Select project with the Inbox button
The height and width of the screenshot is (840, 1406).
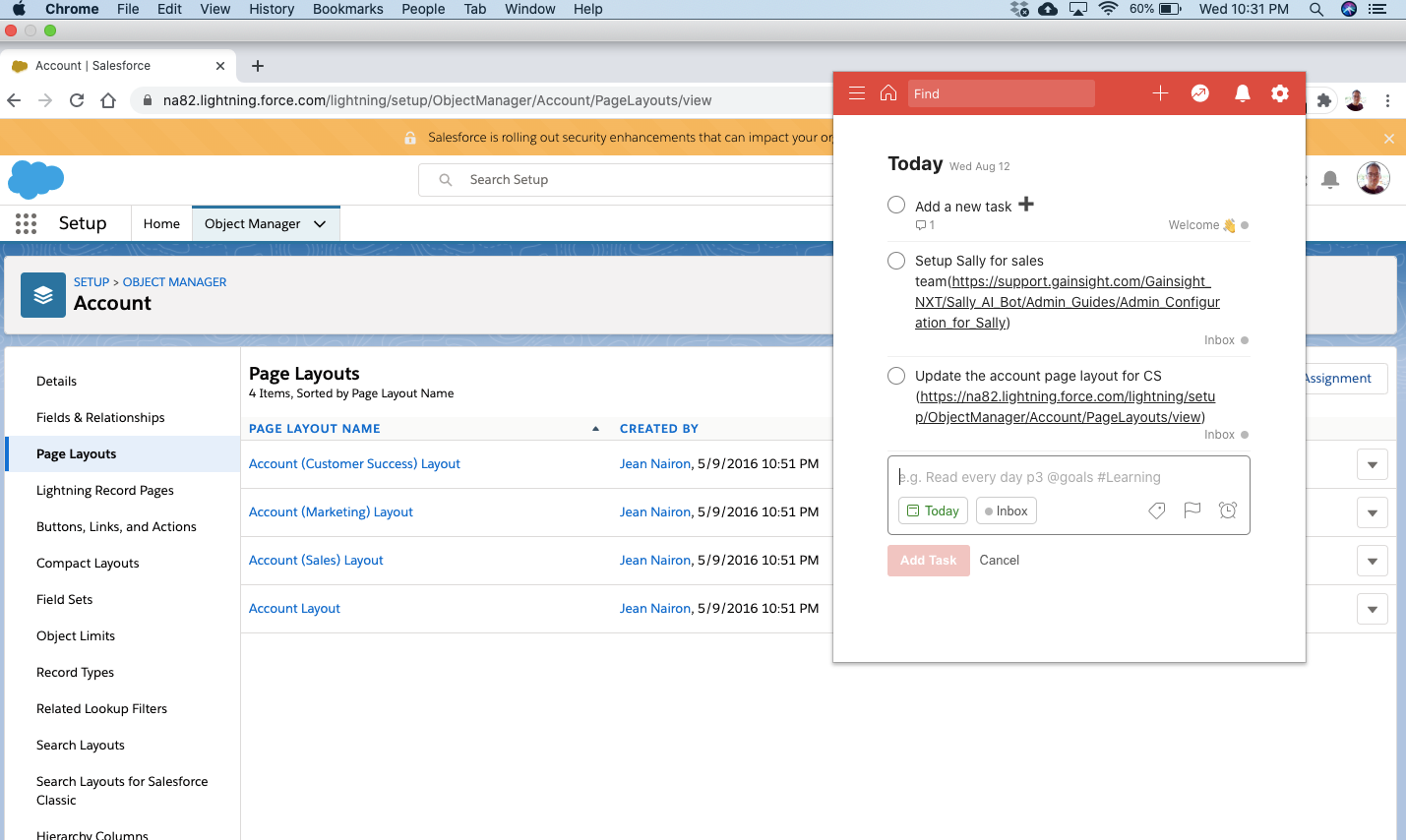[1007, 510]
